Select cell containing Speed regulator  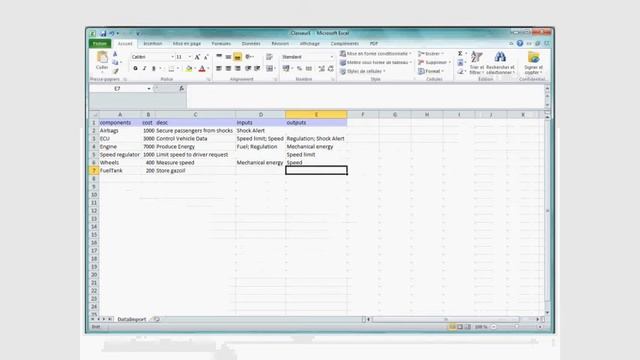pos(120,155)
